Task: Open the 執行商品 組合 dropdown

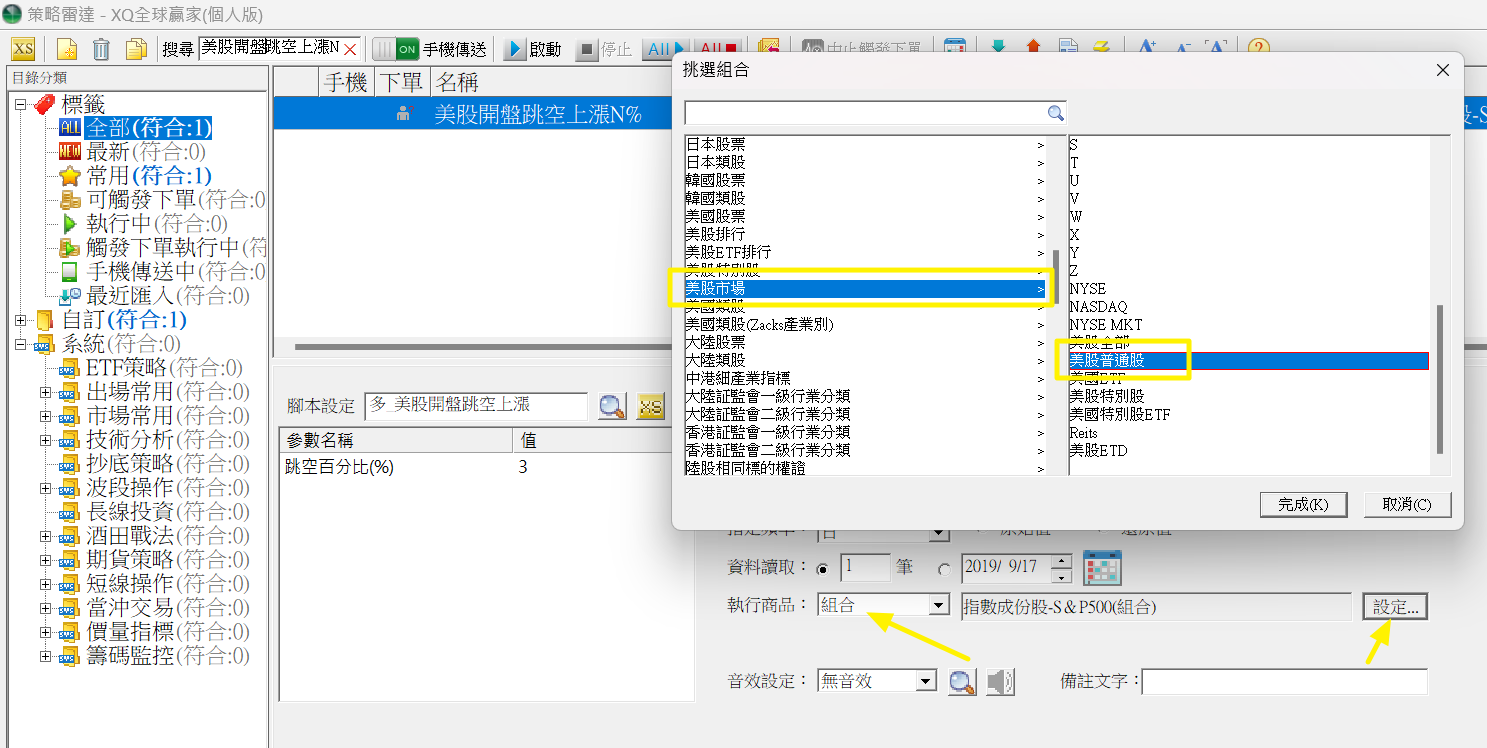Action: click(938, 605)
